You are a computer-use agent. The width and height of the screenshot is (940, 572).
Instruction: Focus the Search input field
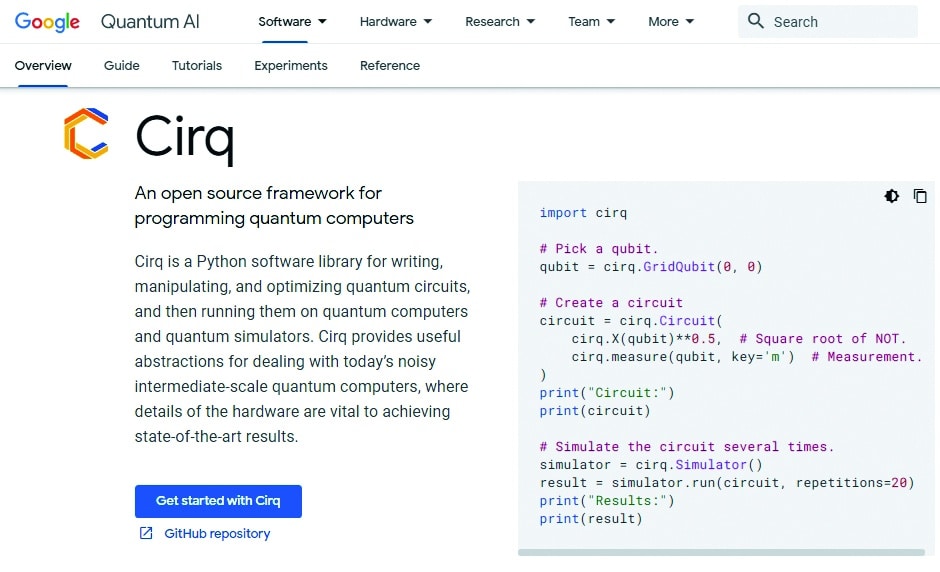(x=840, y=21)
